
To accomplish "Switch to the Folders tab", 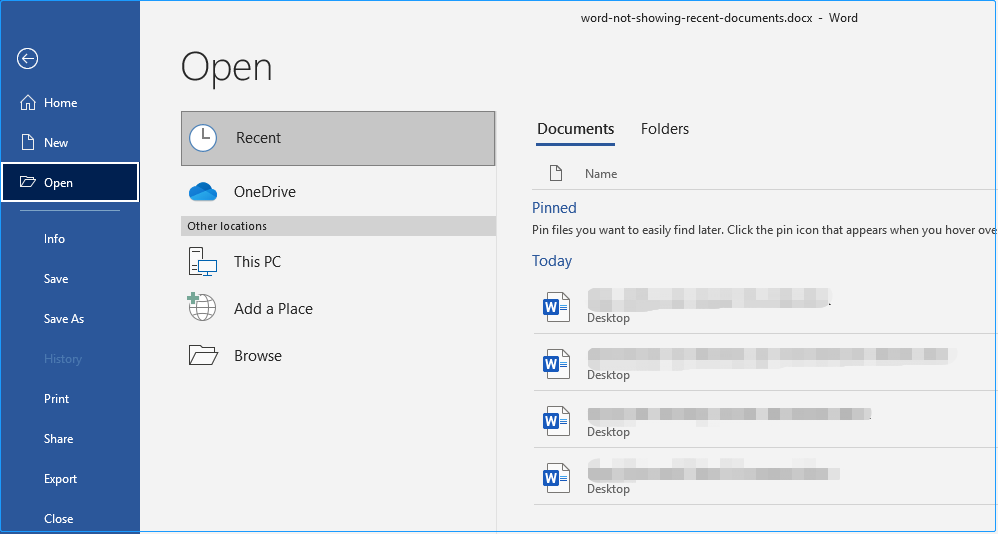I will pos(665,129).
